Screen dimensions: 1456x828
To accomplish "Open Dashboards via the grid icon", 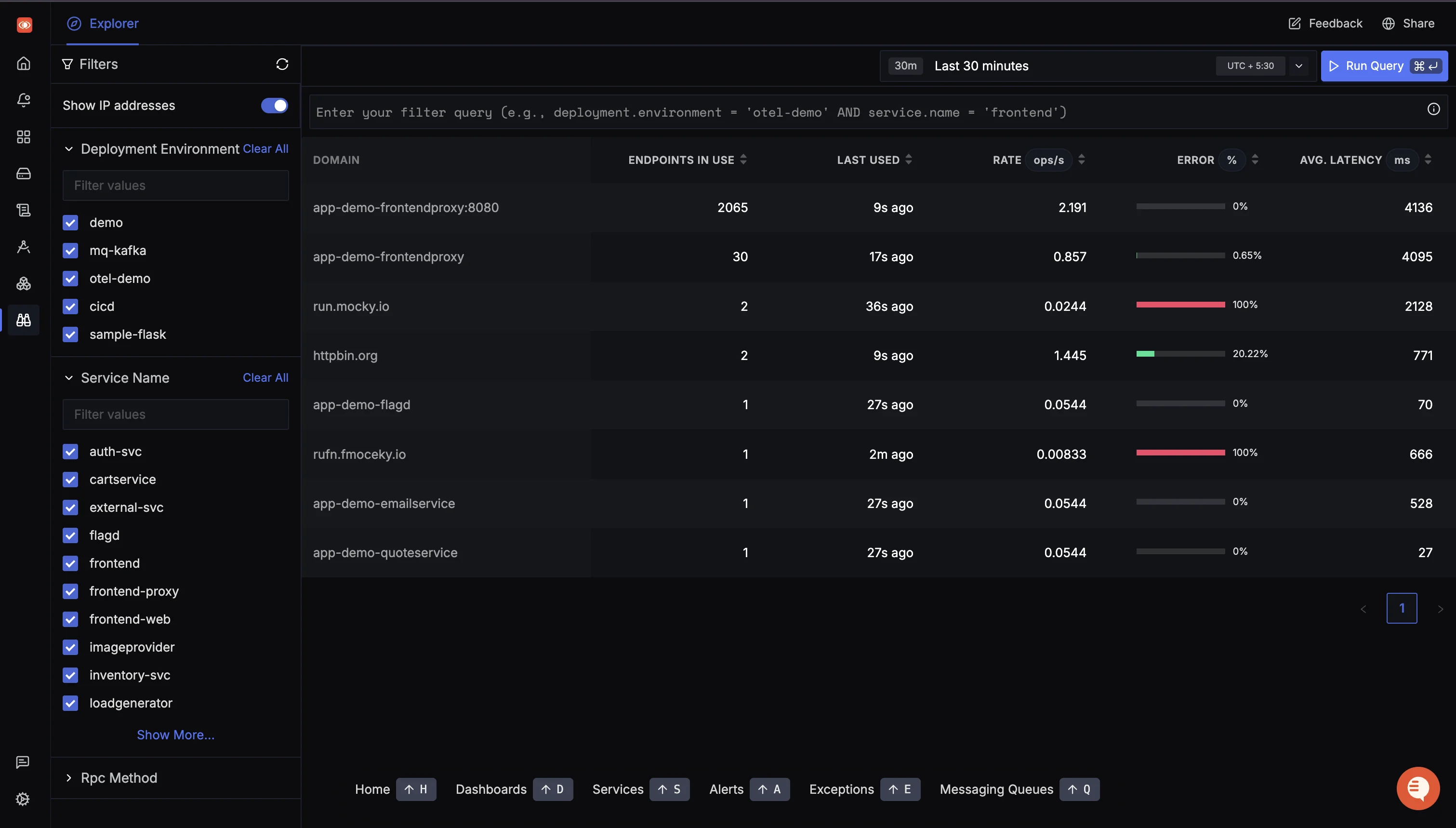I will pyautogui.click(x=23, y=136).
